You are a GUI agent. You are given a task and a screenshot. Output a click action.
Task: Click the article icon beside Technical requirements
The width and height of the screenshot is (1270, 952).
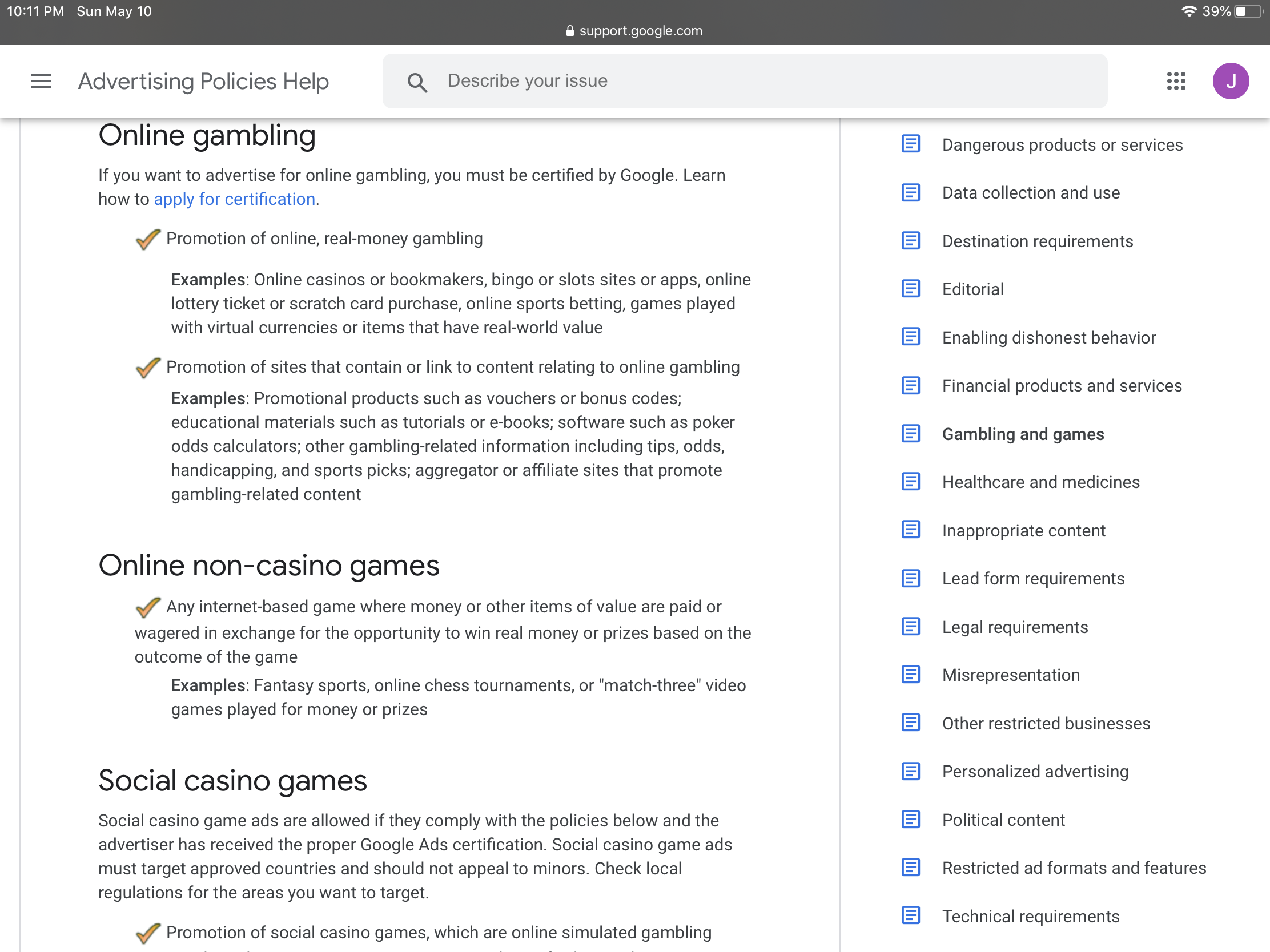[x=910, y=916]
